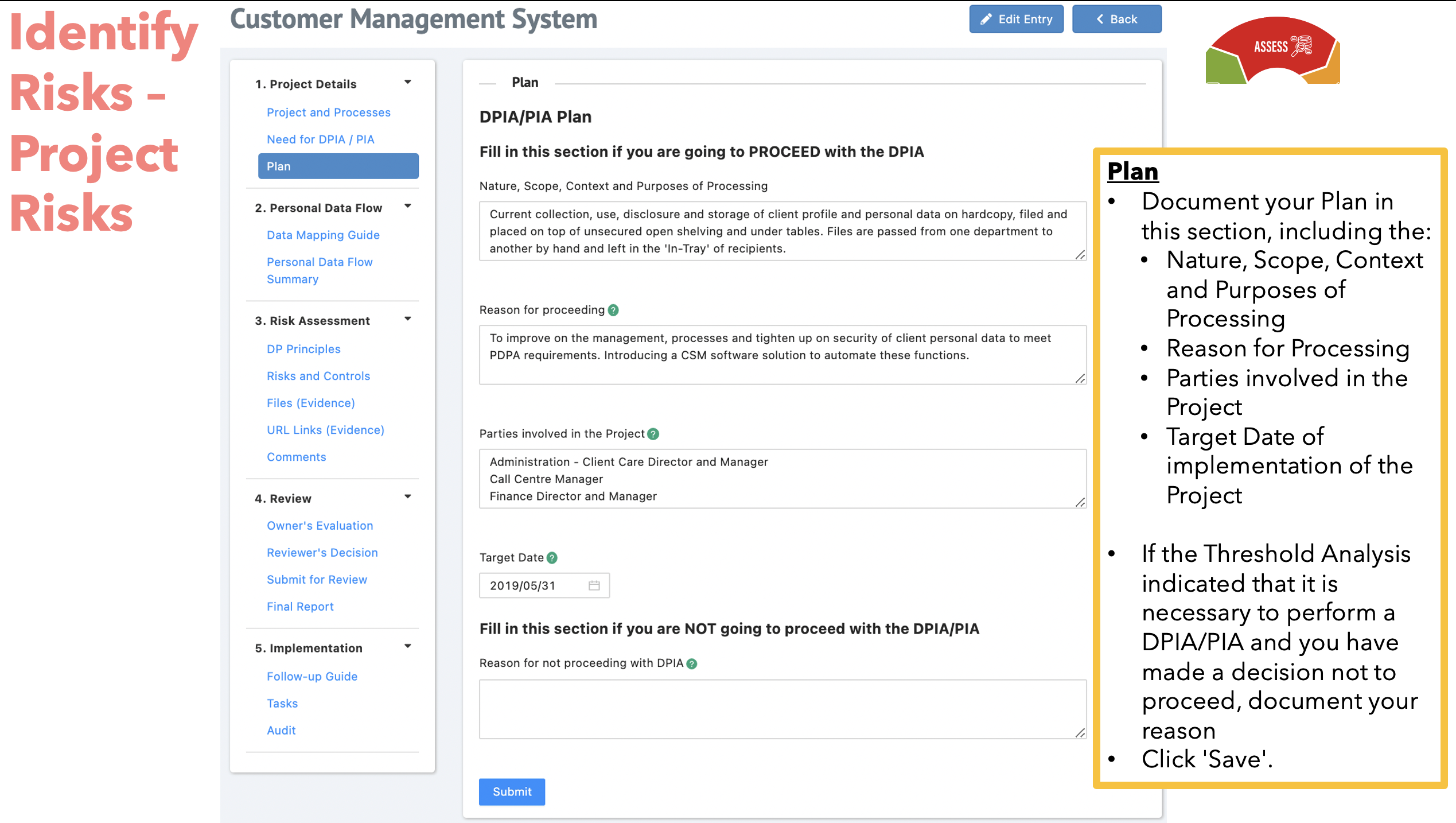
Task: Collapse the Review section arrow
Action: point(407,496)
